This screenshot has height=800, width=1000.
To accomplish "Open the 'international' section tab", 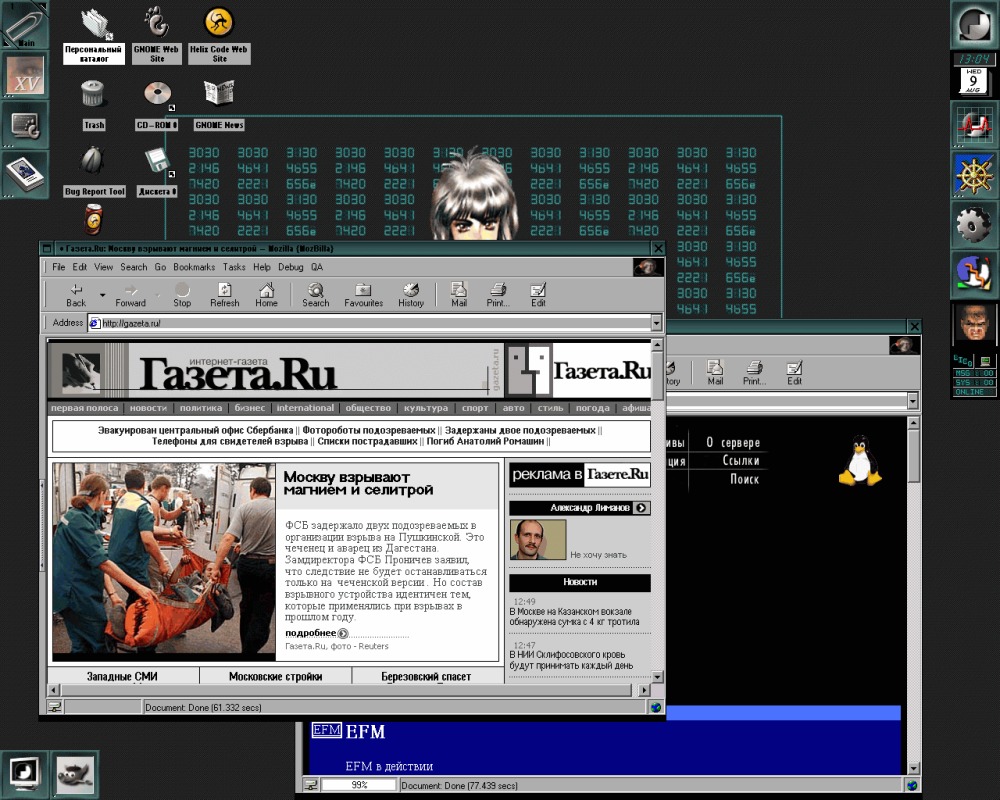I will (305, 408).
